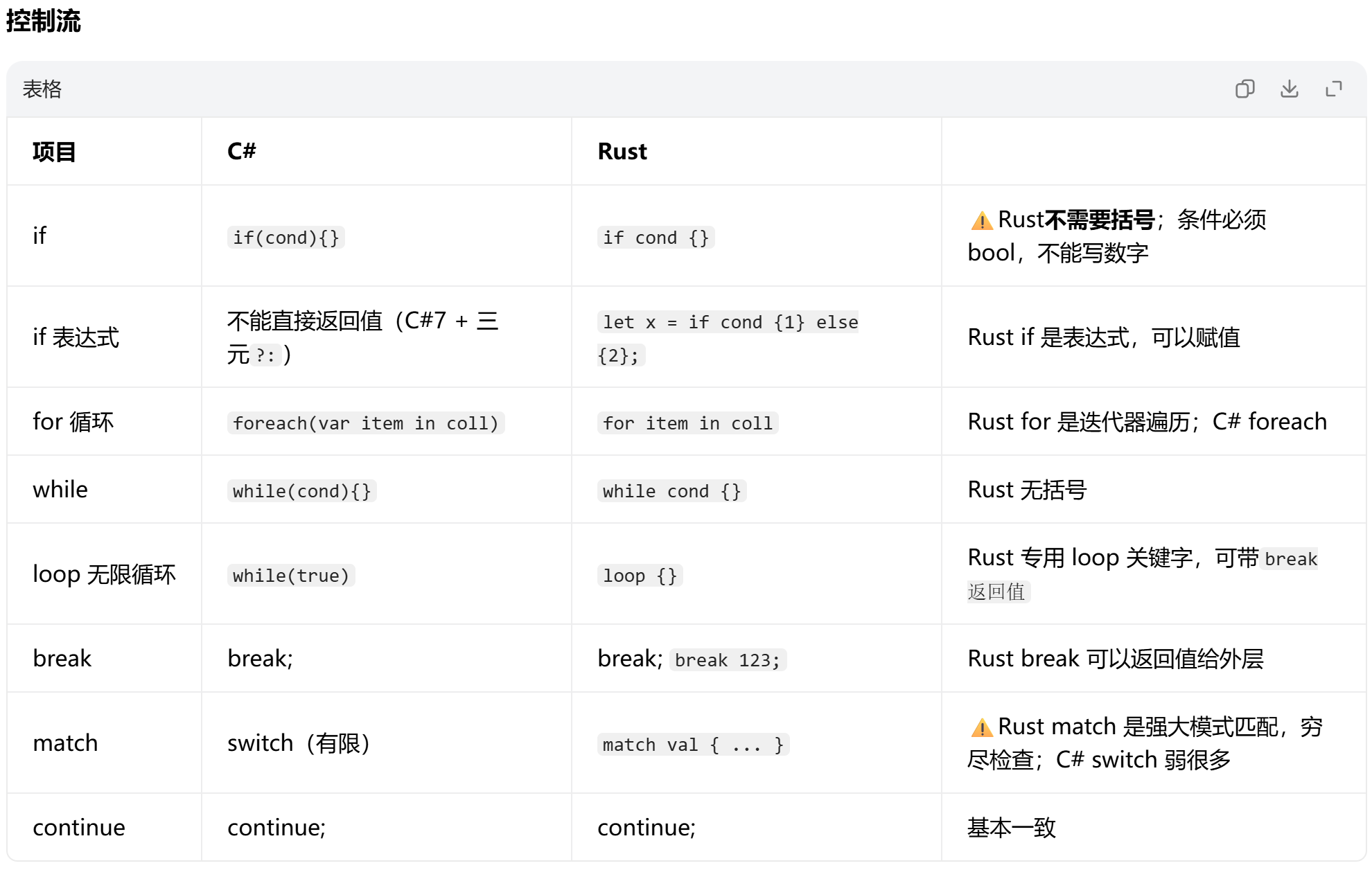Image resolution: width=1372 pixels, height=870 pixels.
Task: Click the download table icon
Action: (1289, 89)
